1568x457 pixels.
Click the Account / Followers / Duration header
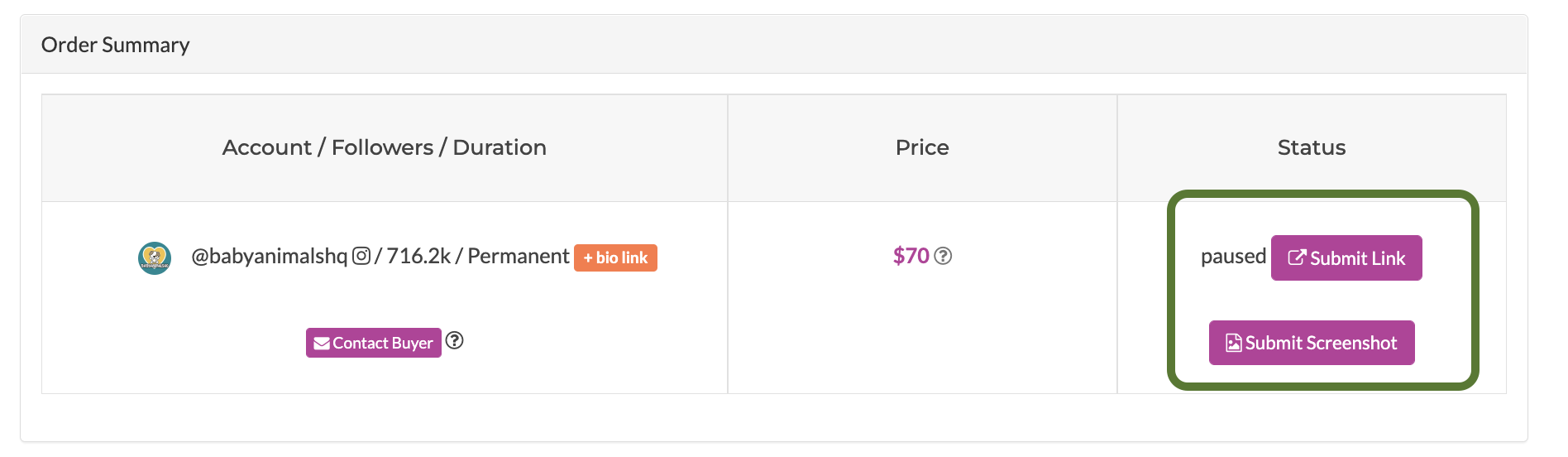(x=385, y=147)
